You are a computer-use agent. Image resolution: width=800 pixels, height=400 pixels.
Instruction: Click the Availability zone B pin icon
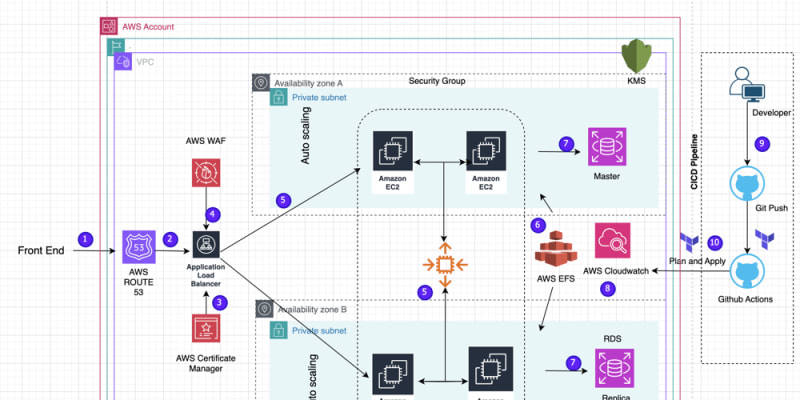(264, 309)
